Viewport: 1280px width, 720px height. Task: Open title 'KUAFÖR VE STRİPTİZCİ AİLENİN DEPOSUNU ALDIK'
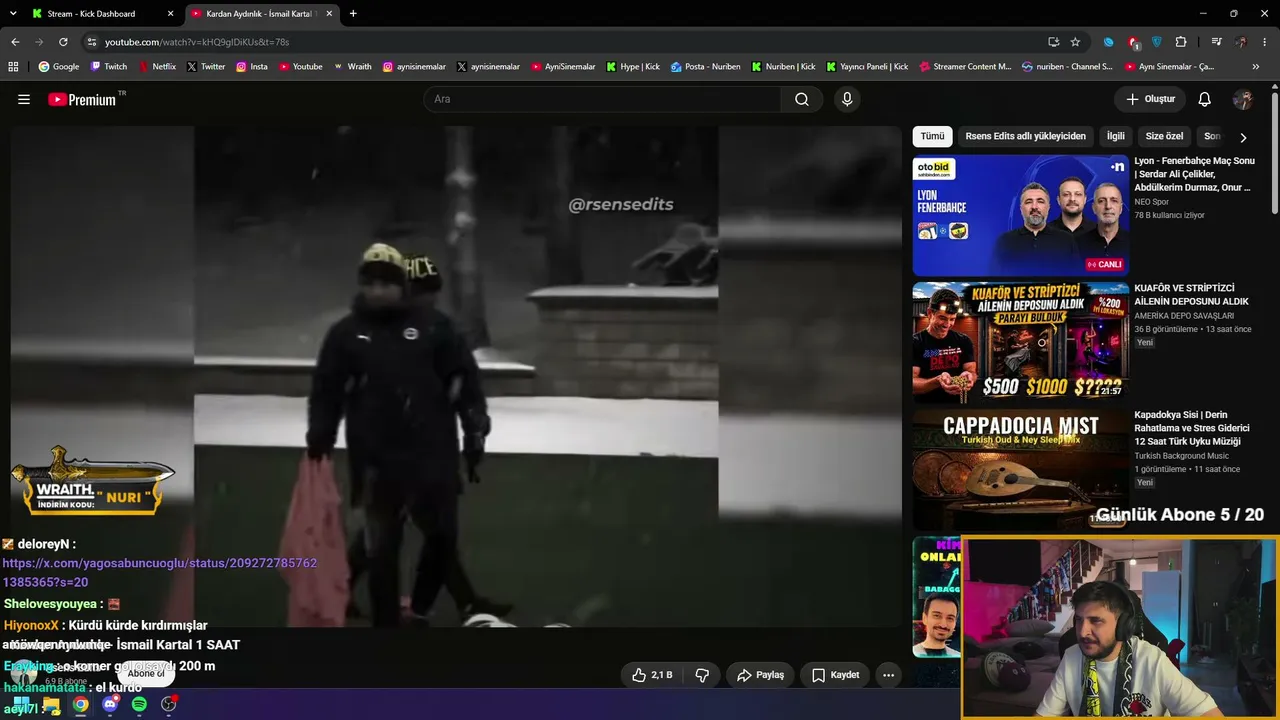[x=1192, y=295]
